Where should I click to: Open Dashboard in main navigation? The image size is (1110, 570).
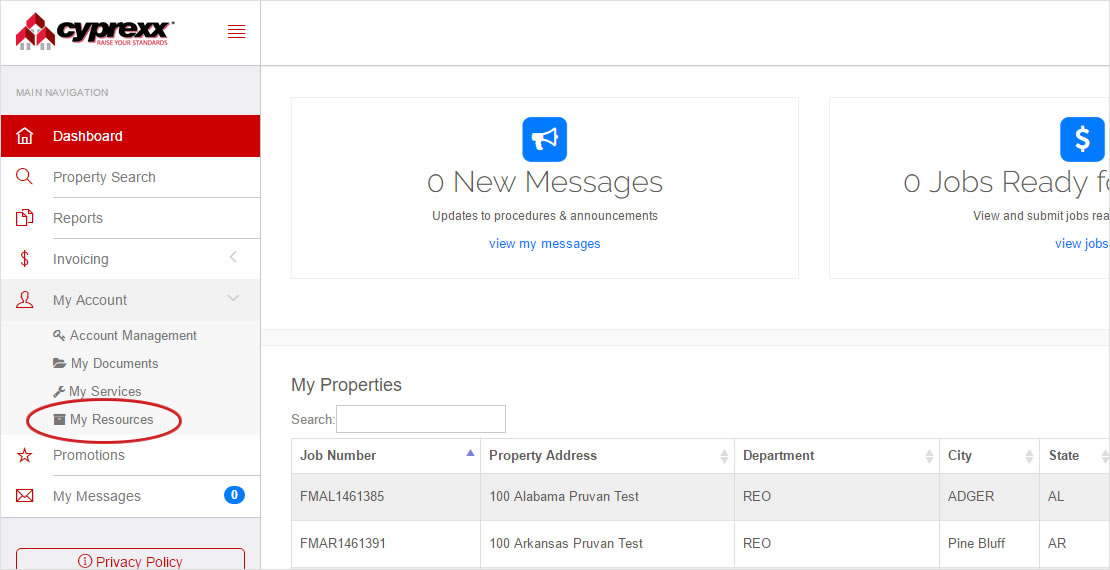pos(88,136)
